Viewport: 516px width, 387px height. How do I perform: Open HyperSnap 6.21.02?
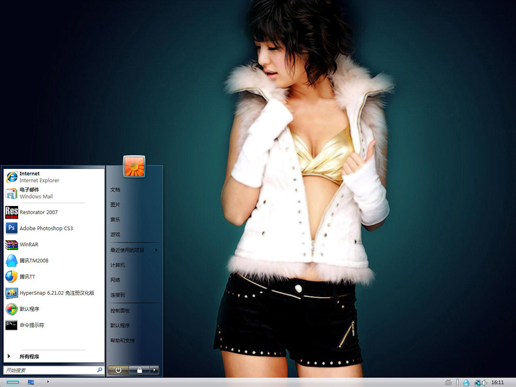pyautogui.click(x=54, y=293)
